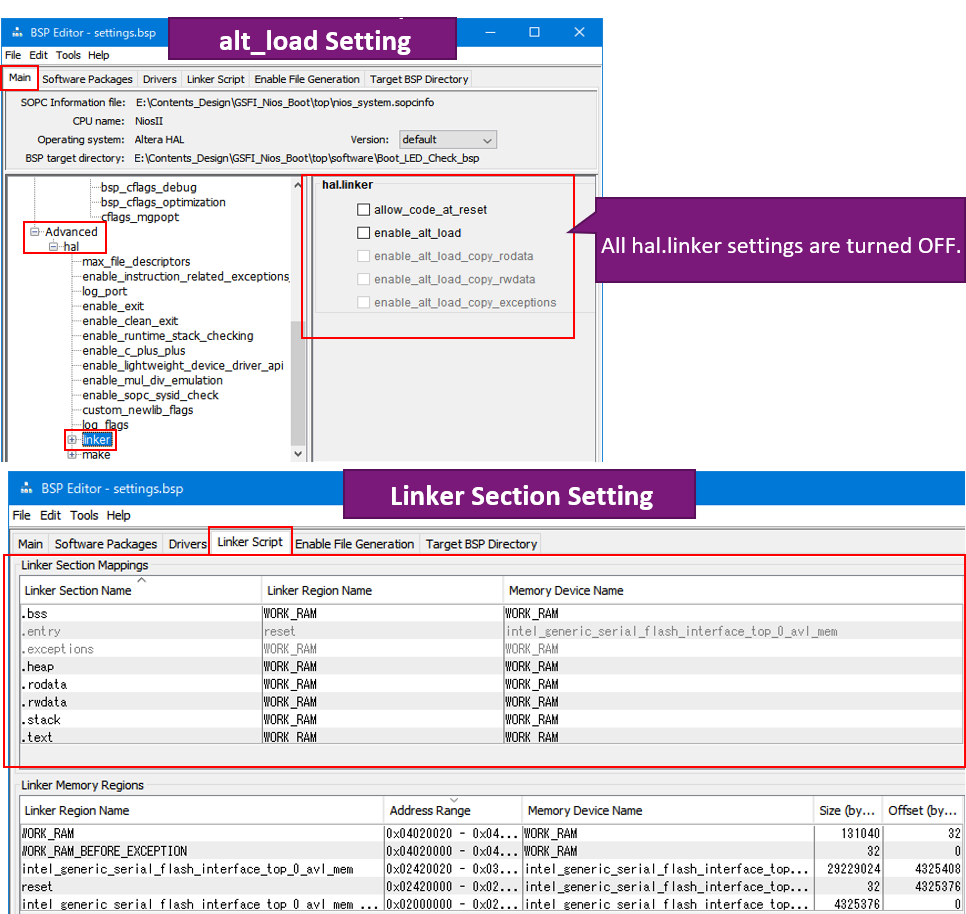This screenshot has height=914, width=966.
Task: Select enable_exit tree item
Action: pos(113,306)
